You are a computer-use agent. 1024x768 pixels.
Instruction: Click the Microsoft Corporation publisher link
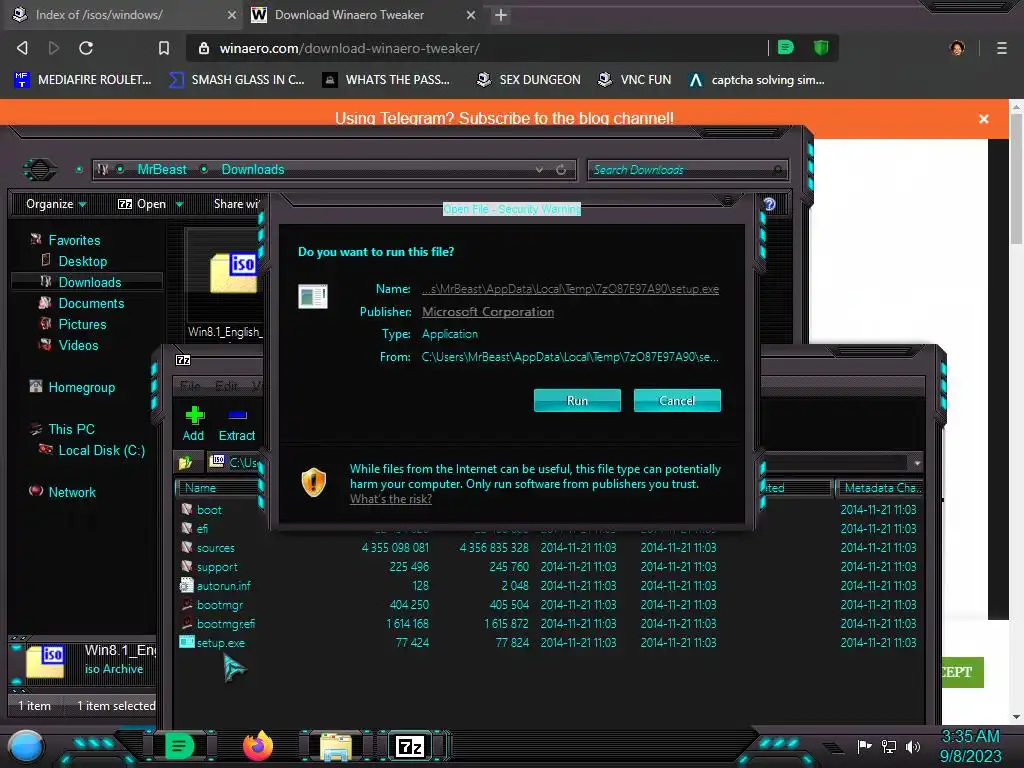(488, 312)
